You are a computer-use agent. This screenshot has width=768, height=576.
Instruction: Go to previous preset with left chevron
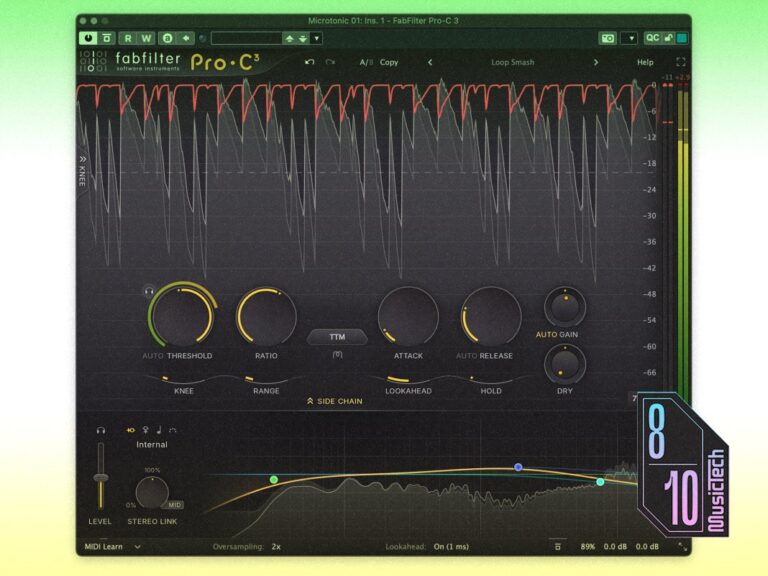(x=430, y=62)
